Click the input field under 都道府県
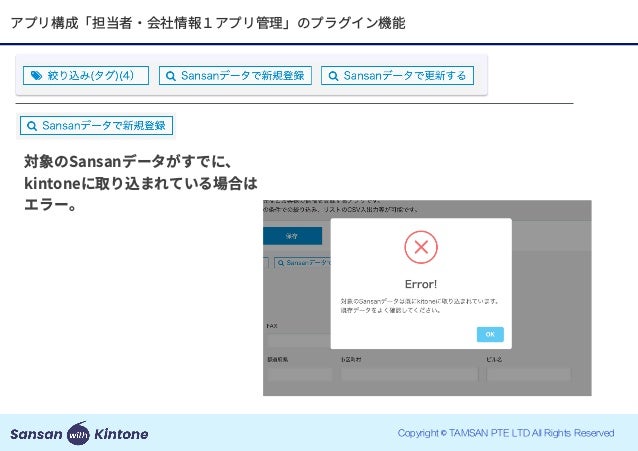The image size is (638, 451). (299, 374)
